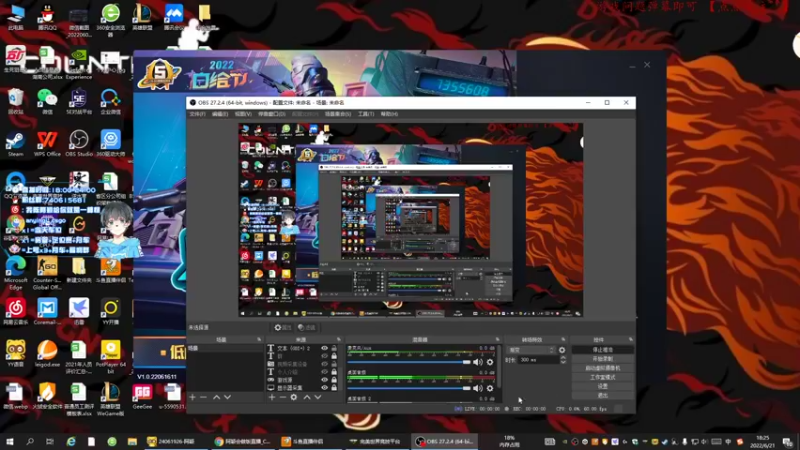Screen dimensions: 800x450
Task: Open GeeGee desktop shortcut
Action: pos(142,396)
